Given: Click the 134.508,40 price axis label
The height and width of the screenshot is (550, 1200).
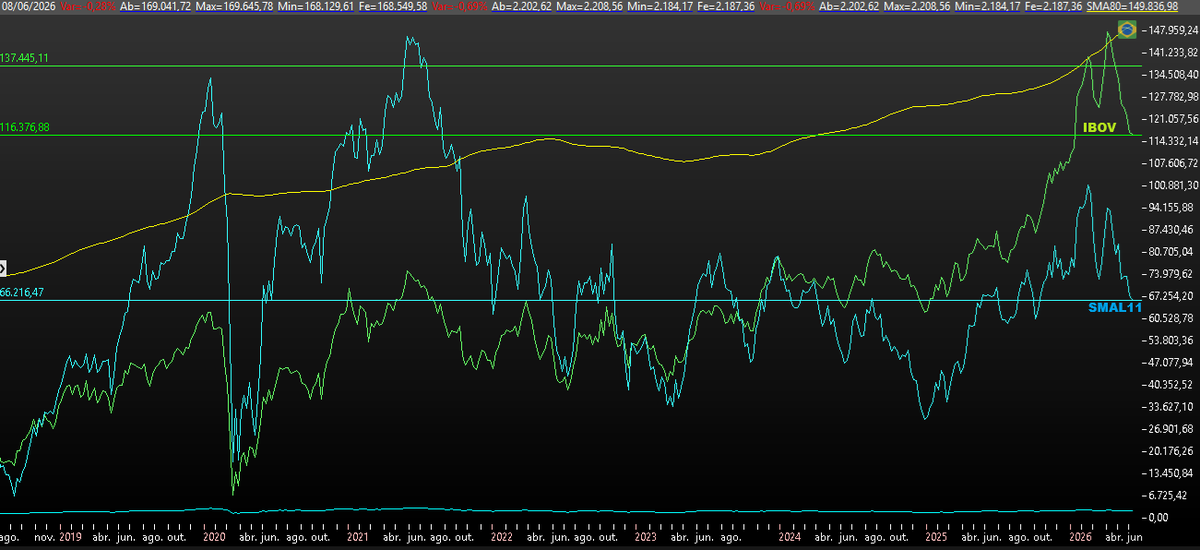Looking at the screenshot, I should [1171, 75].
